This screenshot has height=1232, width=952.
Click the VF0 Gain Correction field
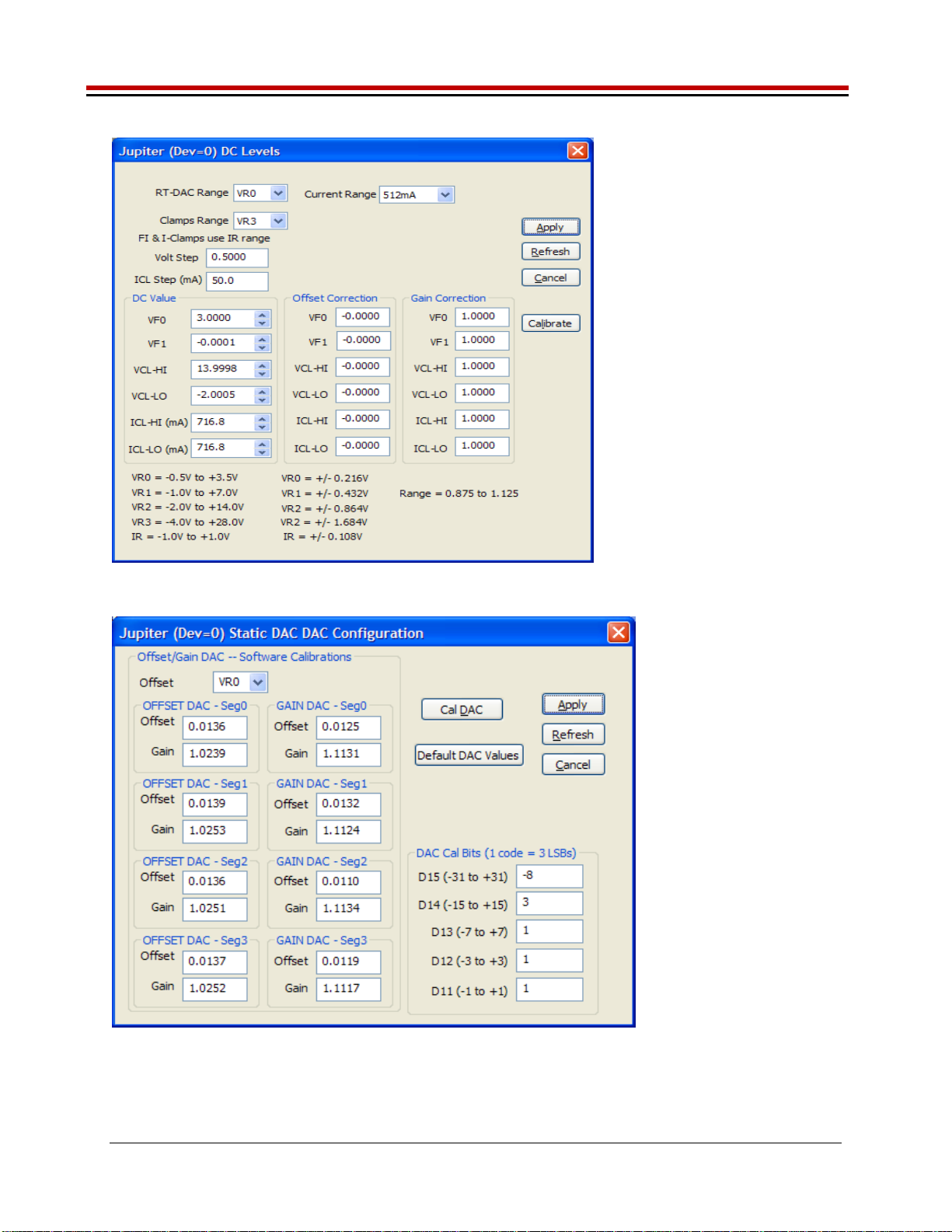(x=482, y=317)
